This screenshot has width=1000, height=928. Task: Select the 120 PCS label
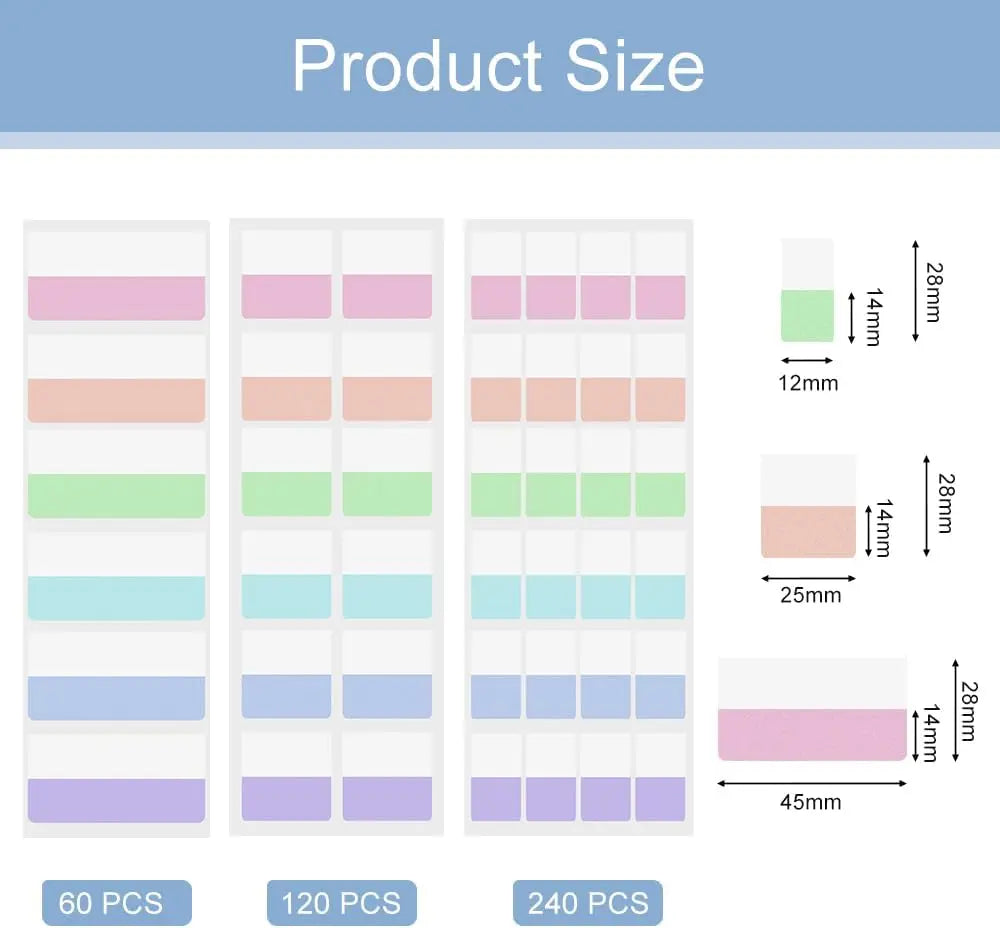(x=341, y=903)
